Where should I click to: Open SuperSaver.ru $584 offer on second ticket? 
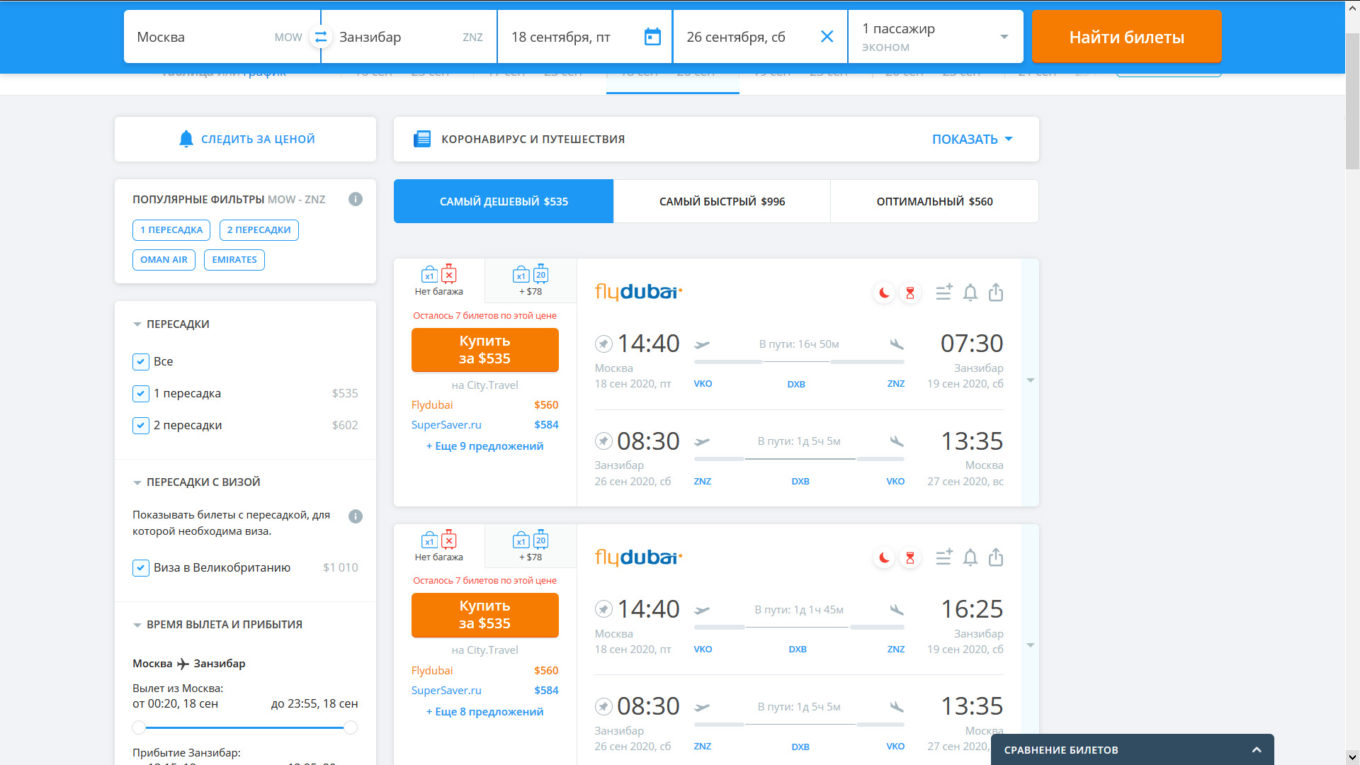pos(485,690)
